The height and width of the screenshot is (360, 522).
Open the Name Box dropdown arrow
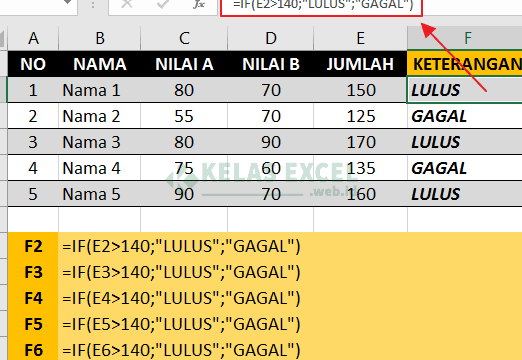pyautogui.click(x=68, y=2)
